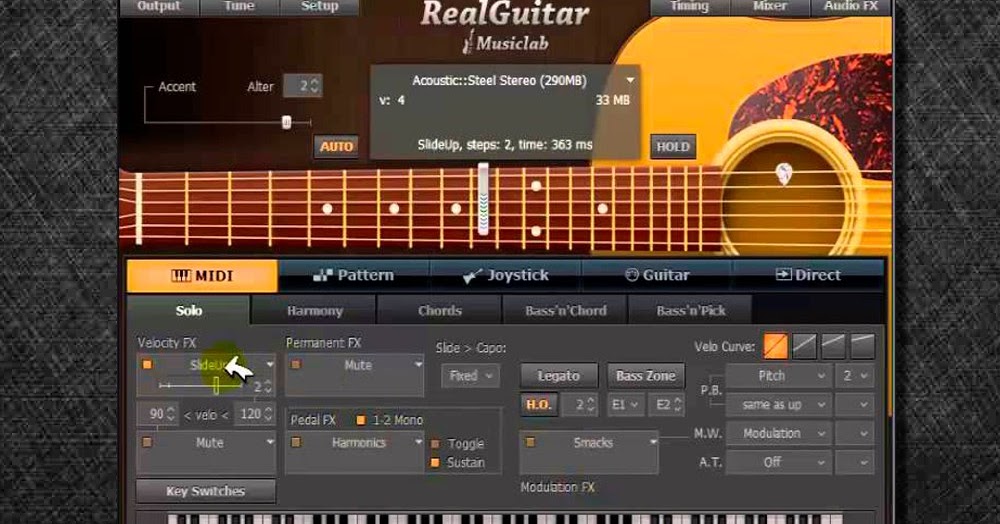Viewport: 1000px width, 524px height.
Task: Enable the Smacks Modulation FX checkbox
Action: [530, 442]
